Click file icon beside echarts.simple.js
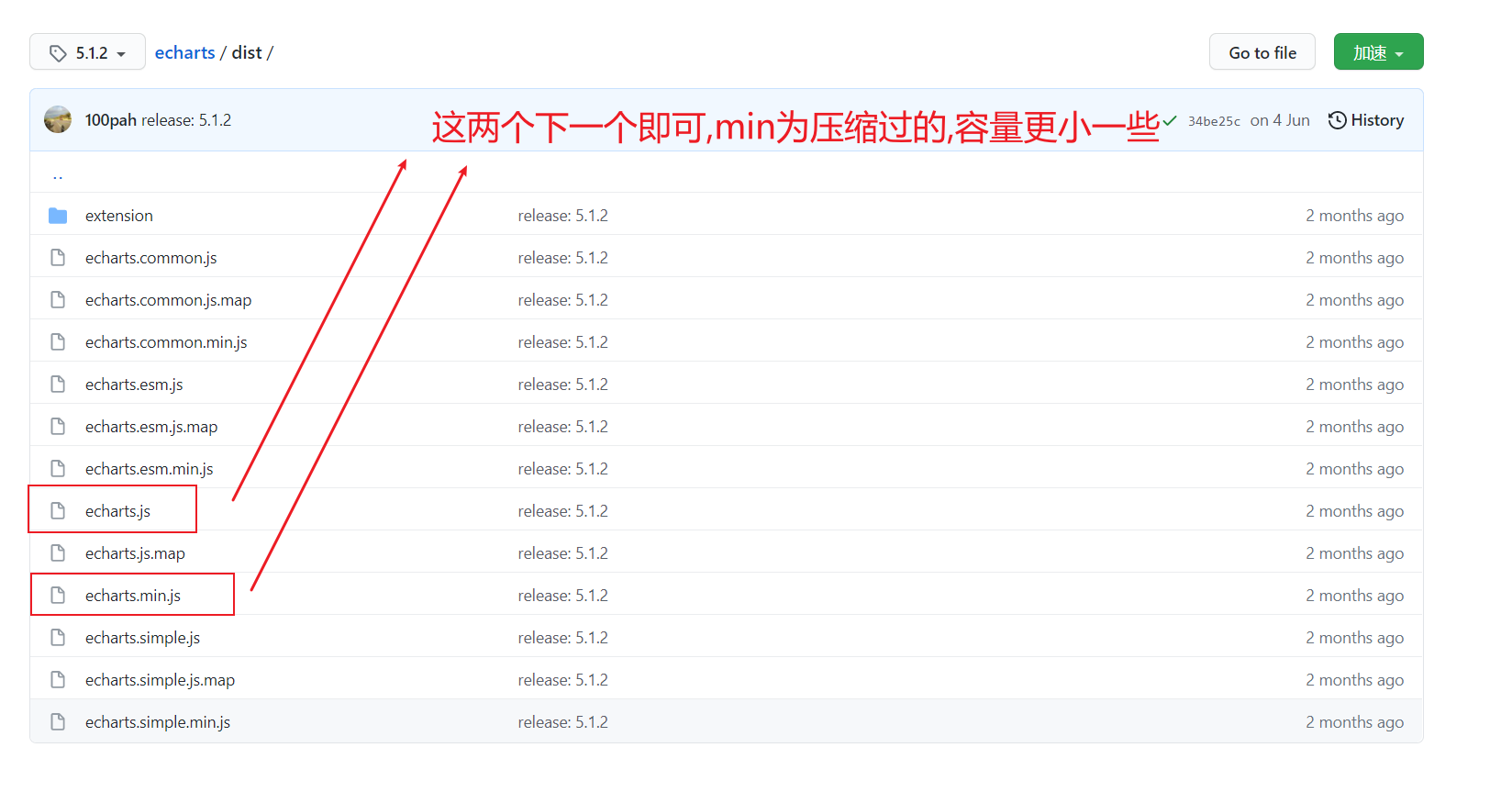Screen dimensions: 1512x792 coord(58,638)
